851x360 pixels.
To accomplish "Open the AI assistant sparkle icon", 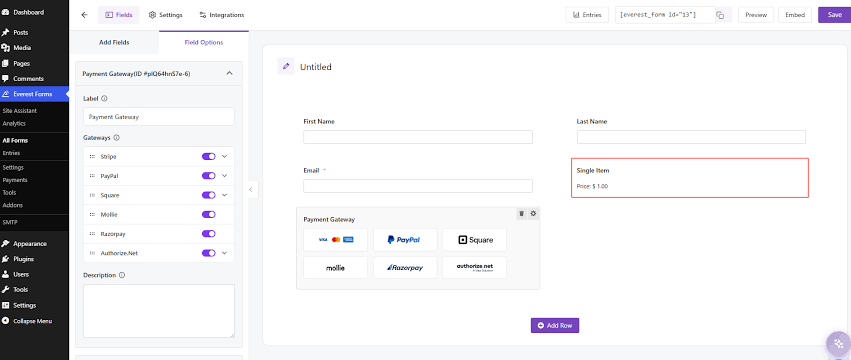I will coord(839,343).
